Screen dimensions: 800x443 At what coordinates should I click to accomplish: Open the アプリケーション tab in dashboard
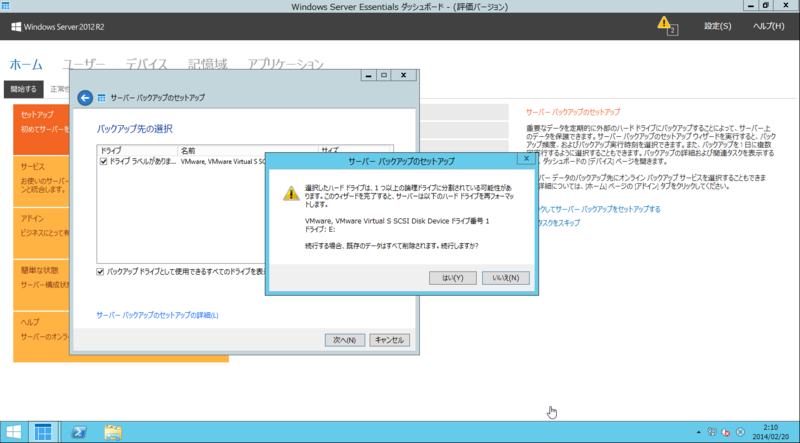pyautogui.click(x=285, y=64)
